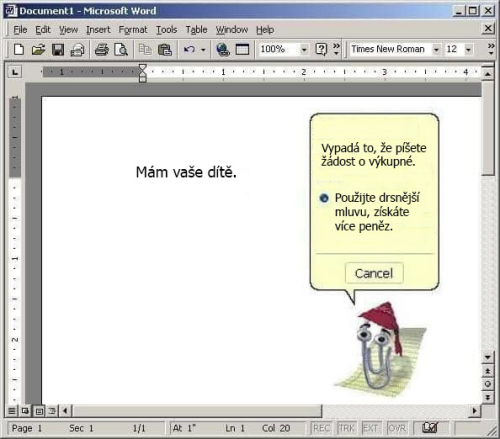Click in the Times New Roman font box

(390, 49)
